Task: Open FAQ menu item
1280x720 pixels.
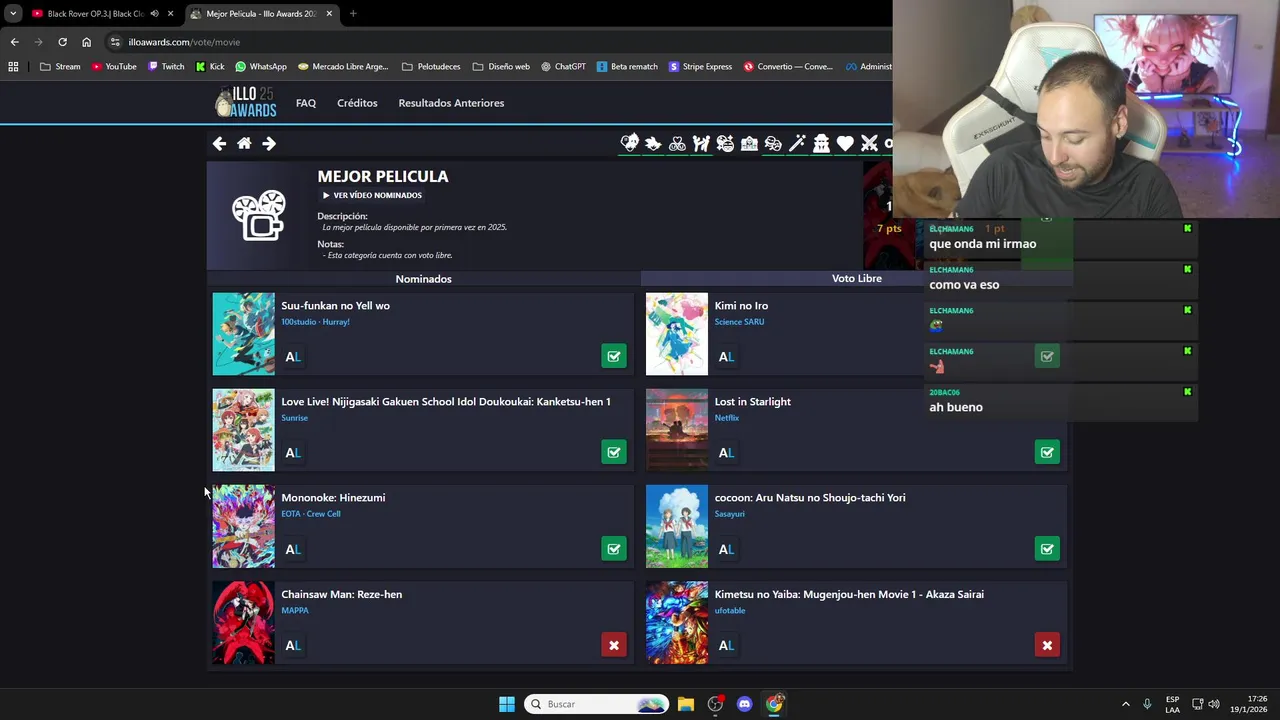Action: 306,103
